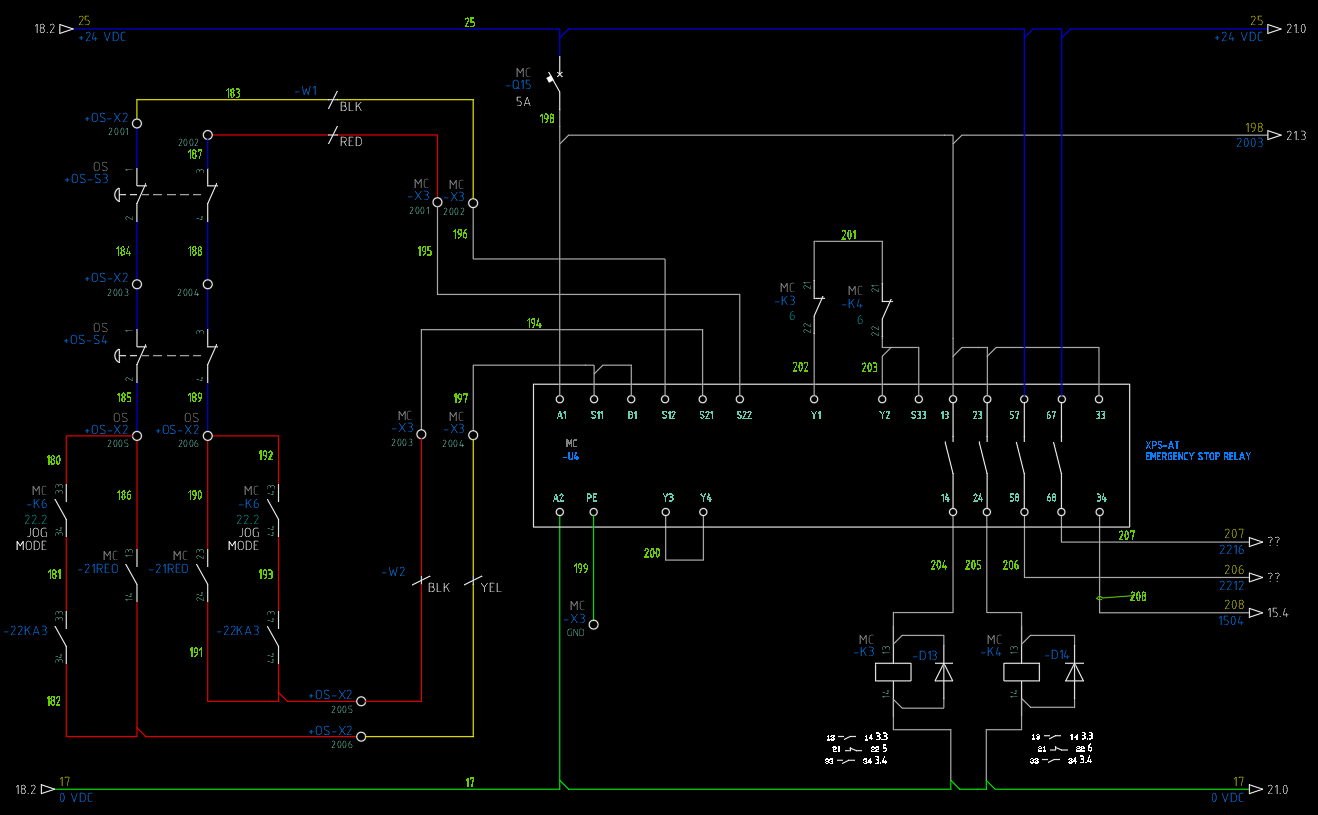Click wire number 187
This screenshot has height=815, width=1318.
[x=195, y=155]
